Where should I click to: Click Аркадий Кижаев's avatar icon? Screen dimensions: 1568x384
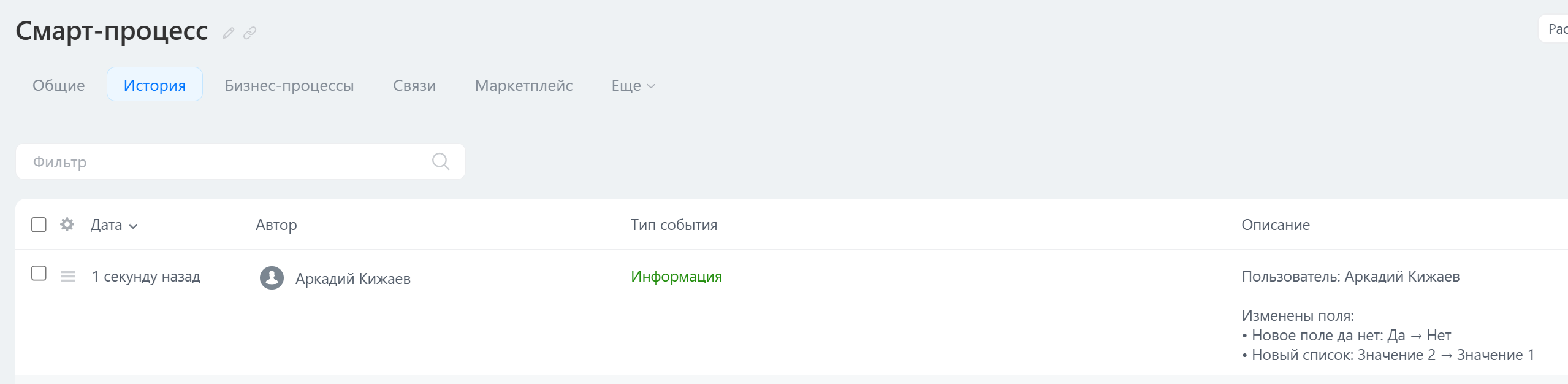tap(272, 278)
